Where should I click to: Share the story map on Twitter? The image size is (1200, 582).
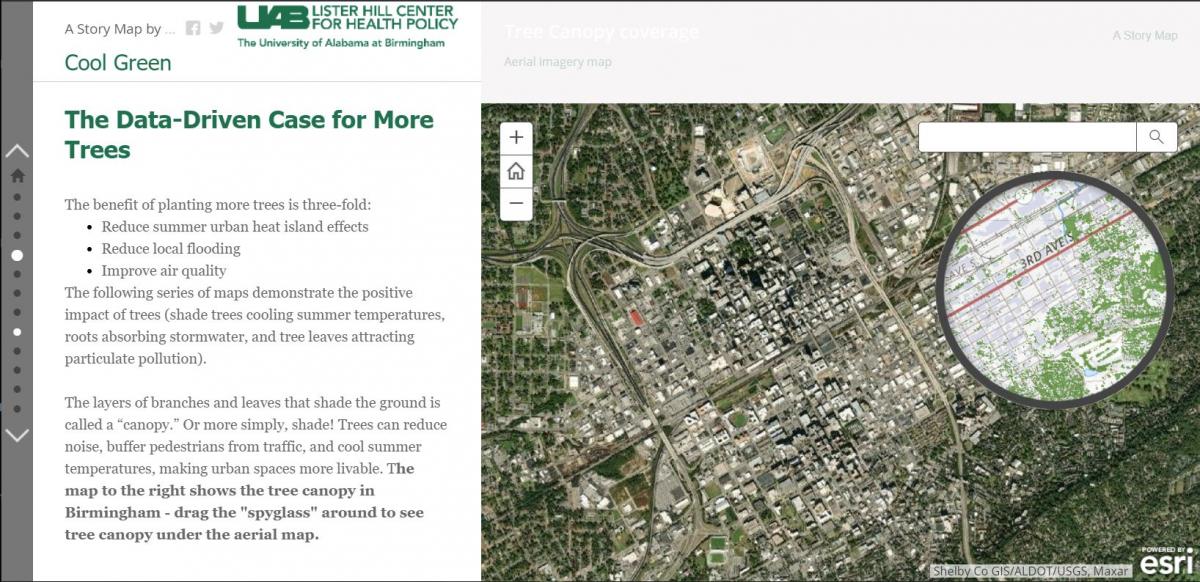[x=216, y=28]
